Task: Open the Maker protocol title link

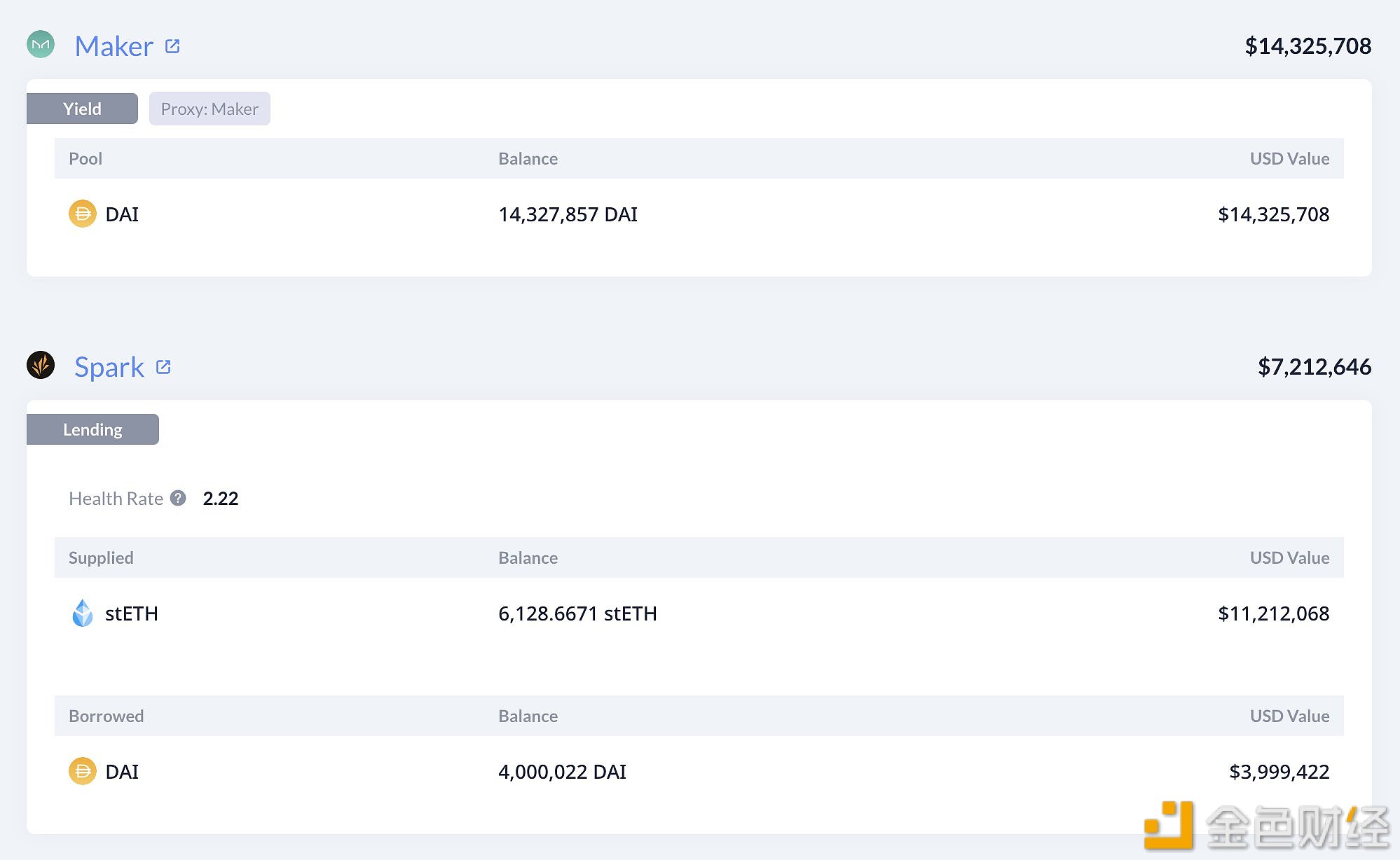Action: (x=114, y=46)
